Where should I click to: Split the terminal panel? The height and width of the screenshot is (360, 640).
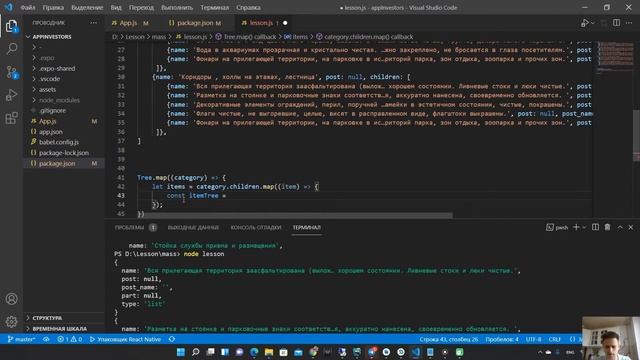coord(596,227)
